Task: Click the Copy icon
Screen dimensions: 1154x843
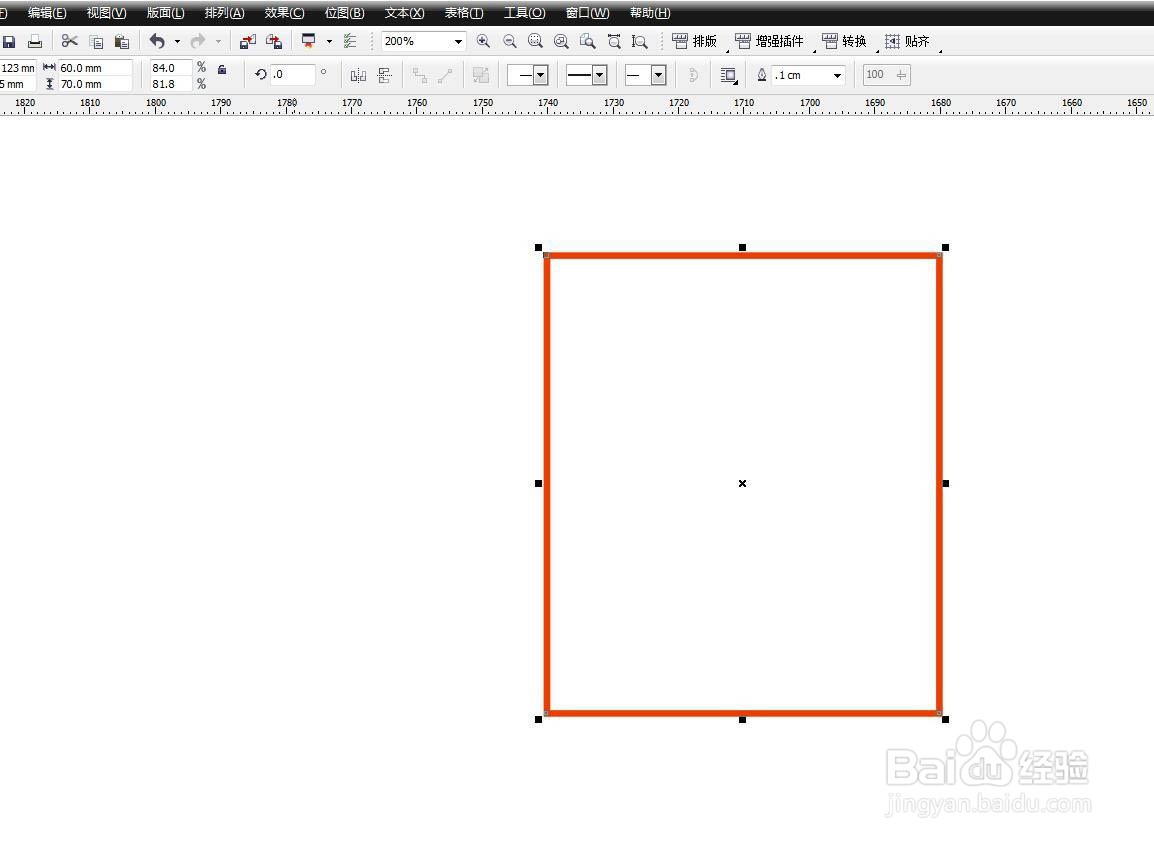Action: (96, 42)
